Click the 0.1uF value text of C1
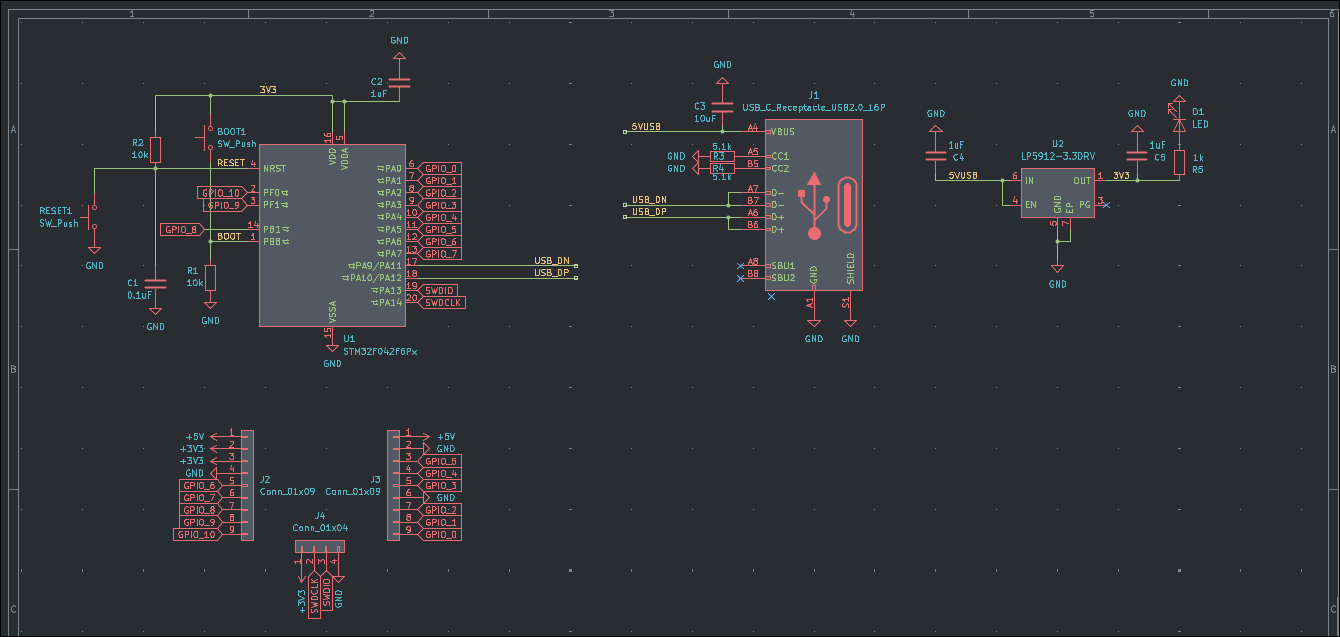 tap(139, 295)
